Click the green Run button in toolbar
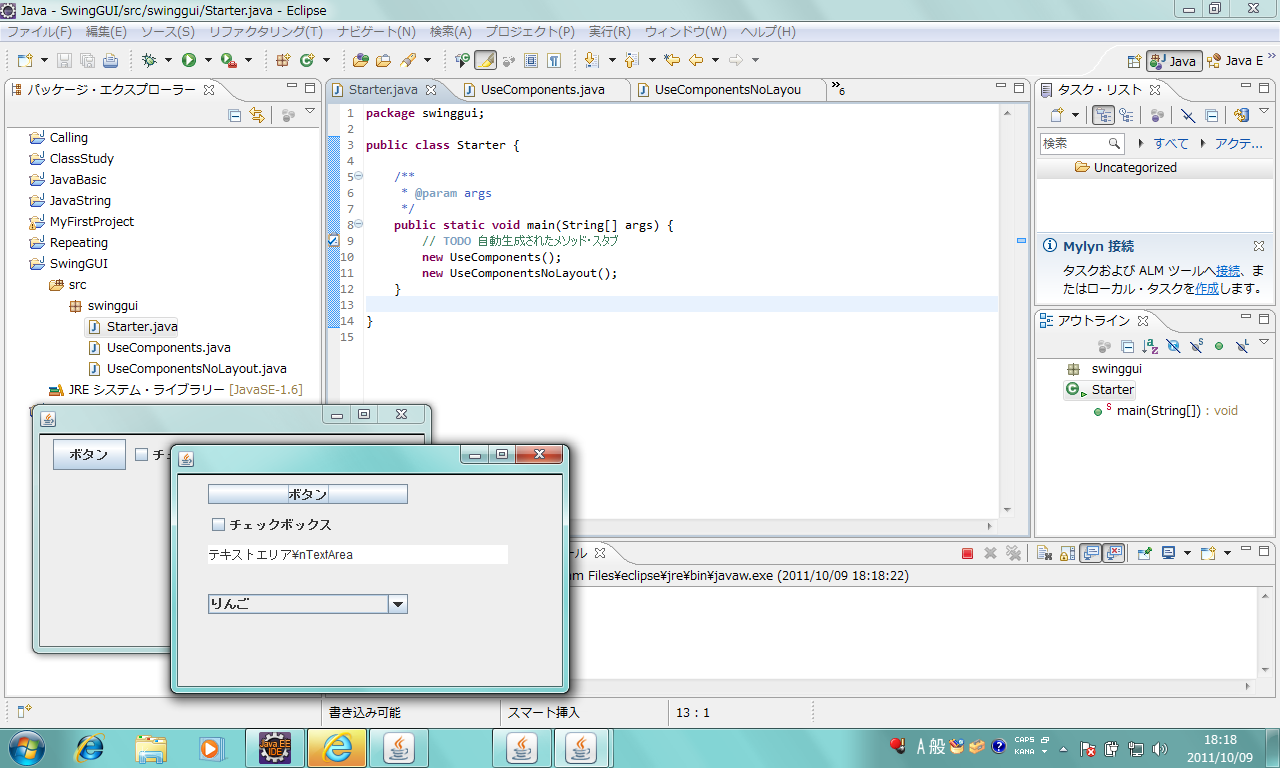The width and height of the screenshot is (1280, 768). click(x=188, y=60)
